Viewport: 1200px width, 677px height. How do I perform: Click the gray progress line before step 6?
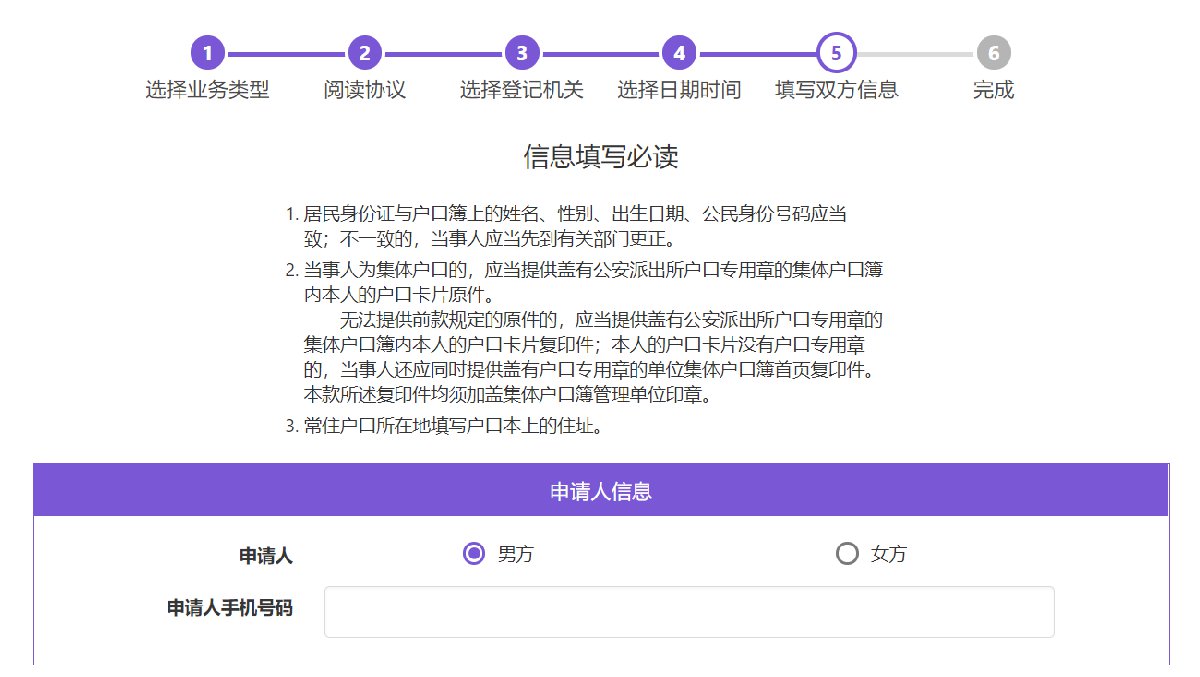click(915, 52)
